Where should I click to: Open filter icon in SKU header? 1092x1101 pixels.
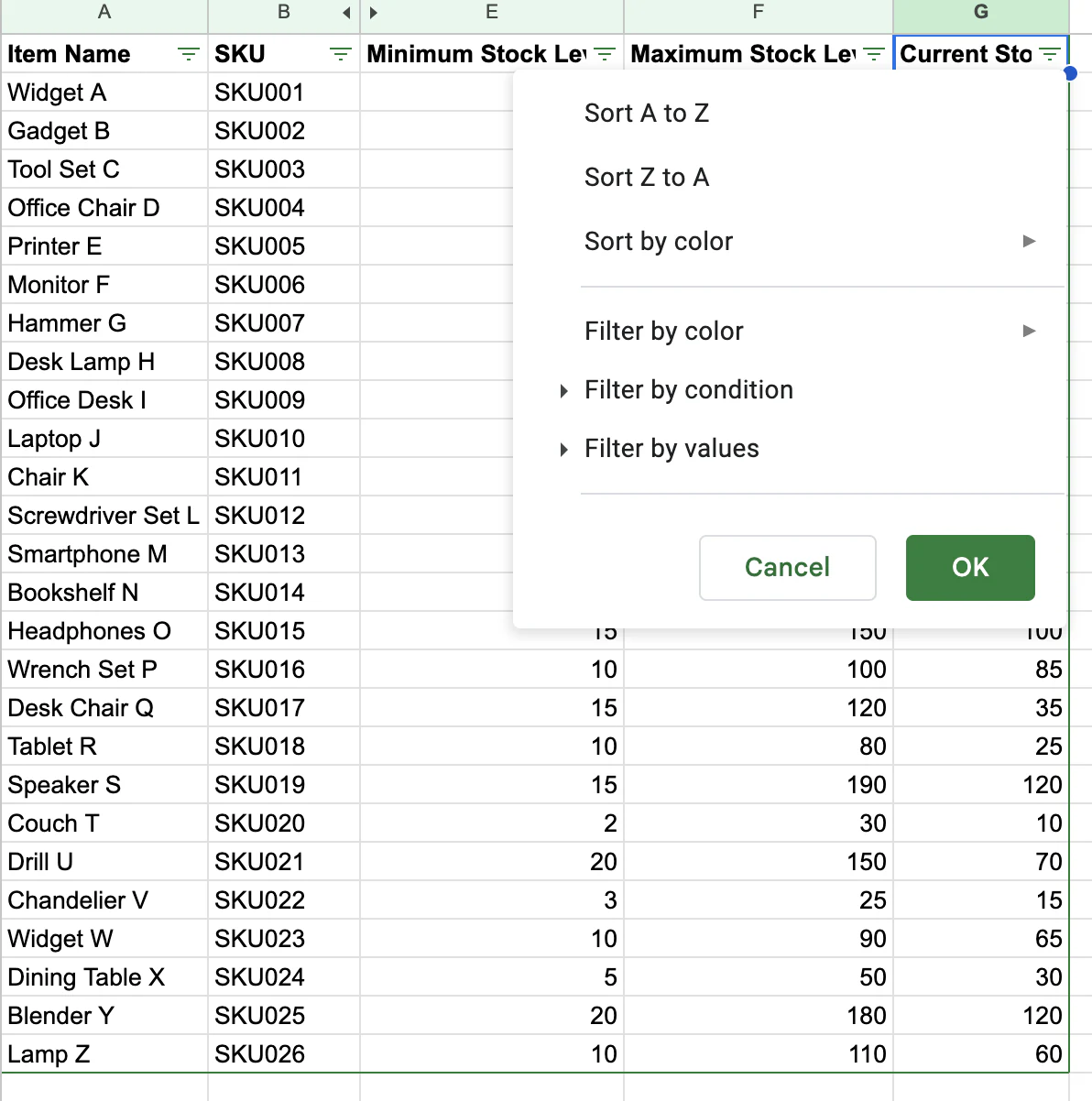[341, 55]
